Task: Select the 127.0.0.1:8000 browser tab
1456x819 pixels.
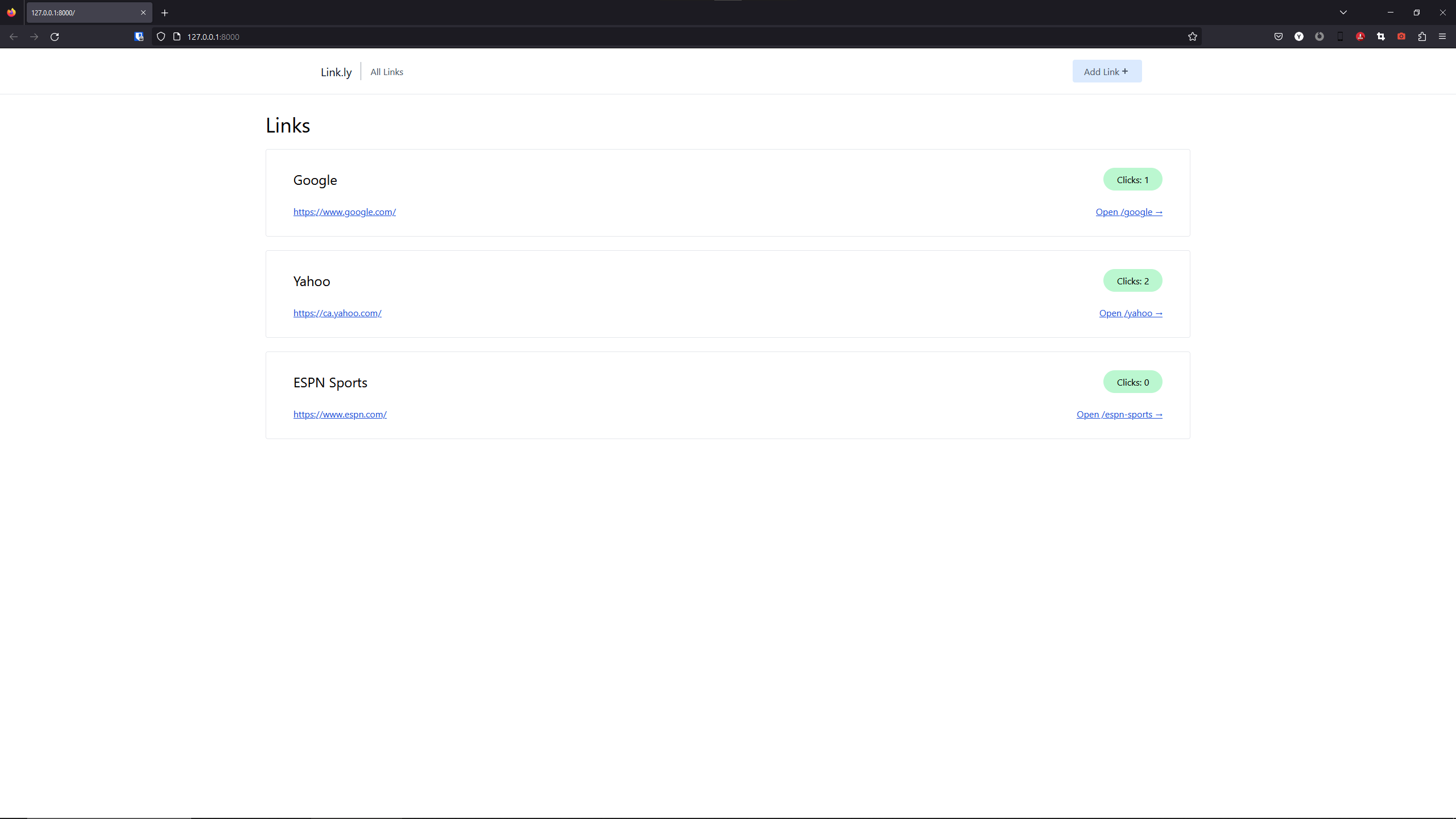Action: 80,13
